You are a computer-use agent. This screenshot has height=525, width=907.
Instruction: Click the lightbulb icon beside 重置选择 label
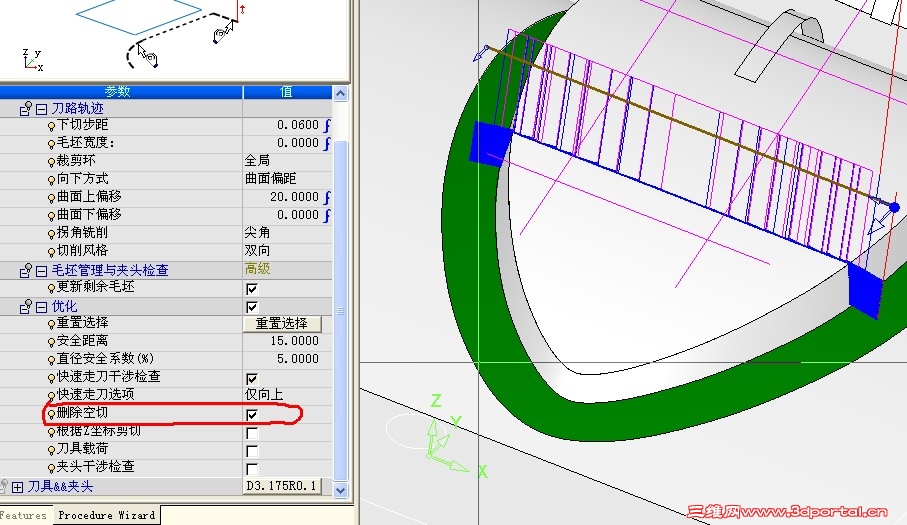51,324
